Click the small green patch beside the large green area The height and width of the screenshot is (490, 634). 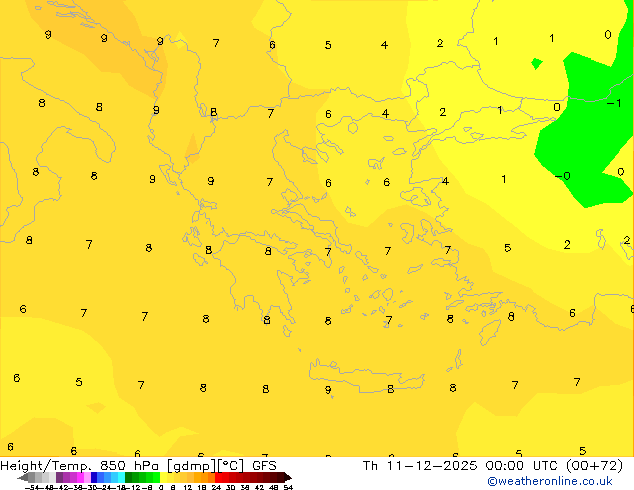[x=537, y=63]
